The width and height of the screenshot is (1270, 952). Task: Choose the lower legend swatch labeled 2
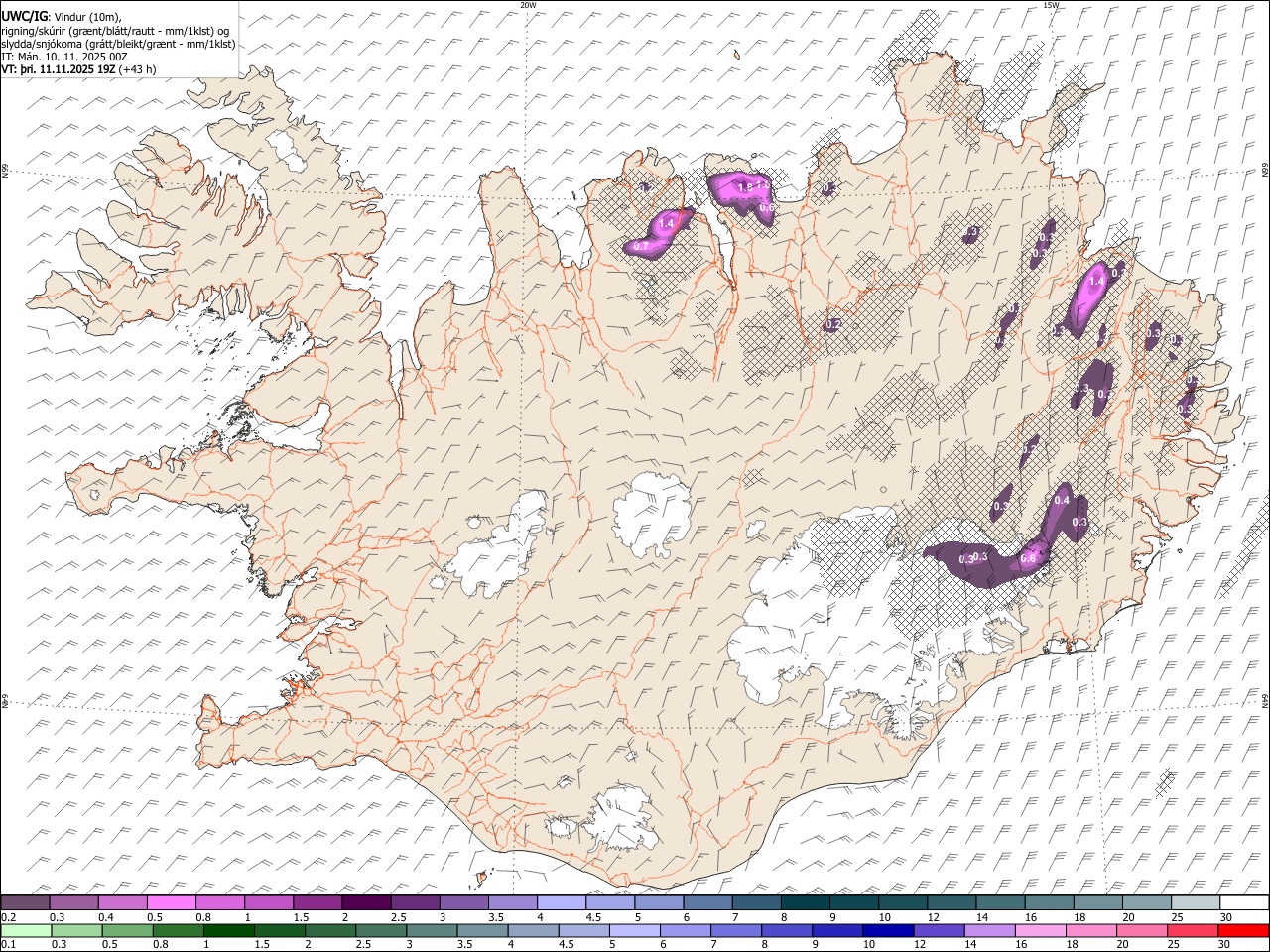tap(329, 930)
